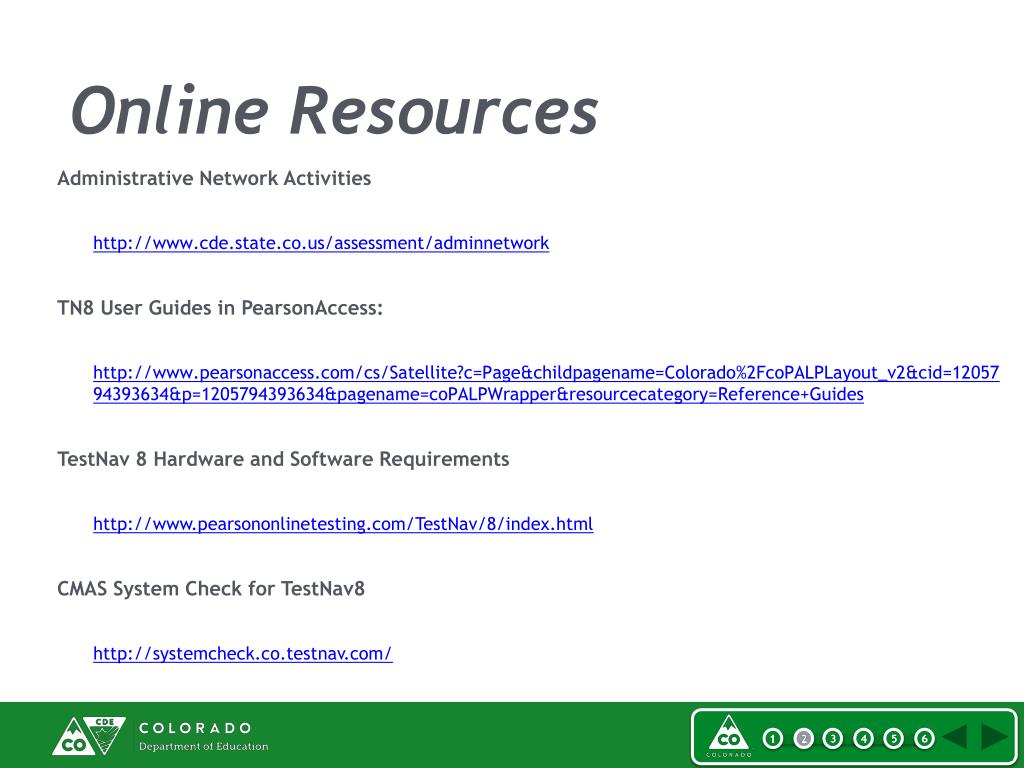
Task: Open the TestNav 8 index.html link
Action: click(x=343, y=524)
